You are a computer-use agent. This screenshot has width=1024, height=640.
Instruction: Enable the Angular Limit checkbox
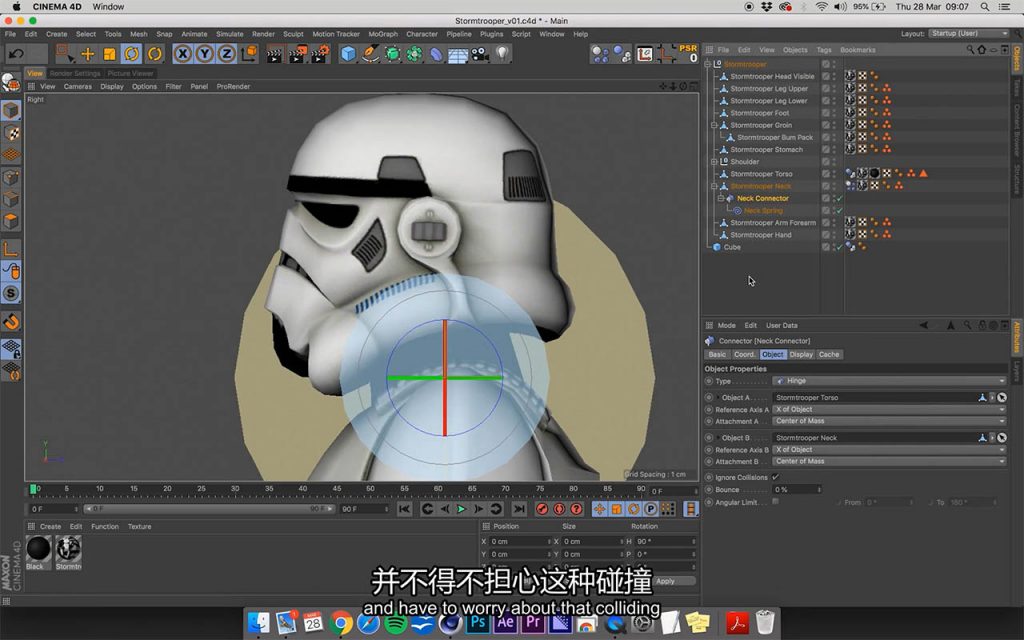[x=775, y=502]
